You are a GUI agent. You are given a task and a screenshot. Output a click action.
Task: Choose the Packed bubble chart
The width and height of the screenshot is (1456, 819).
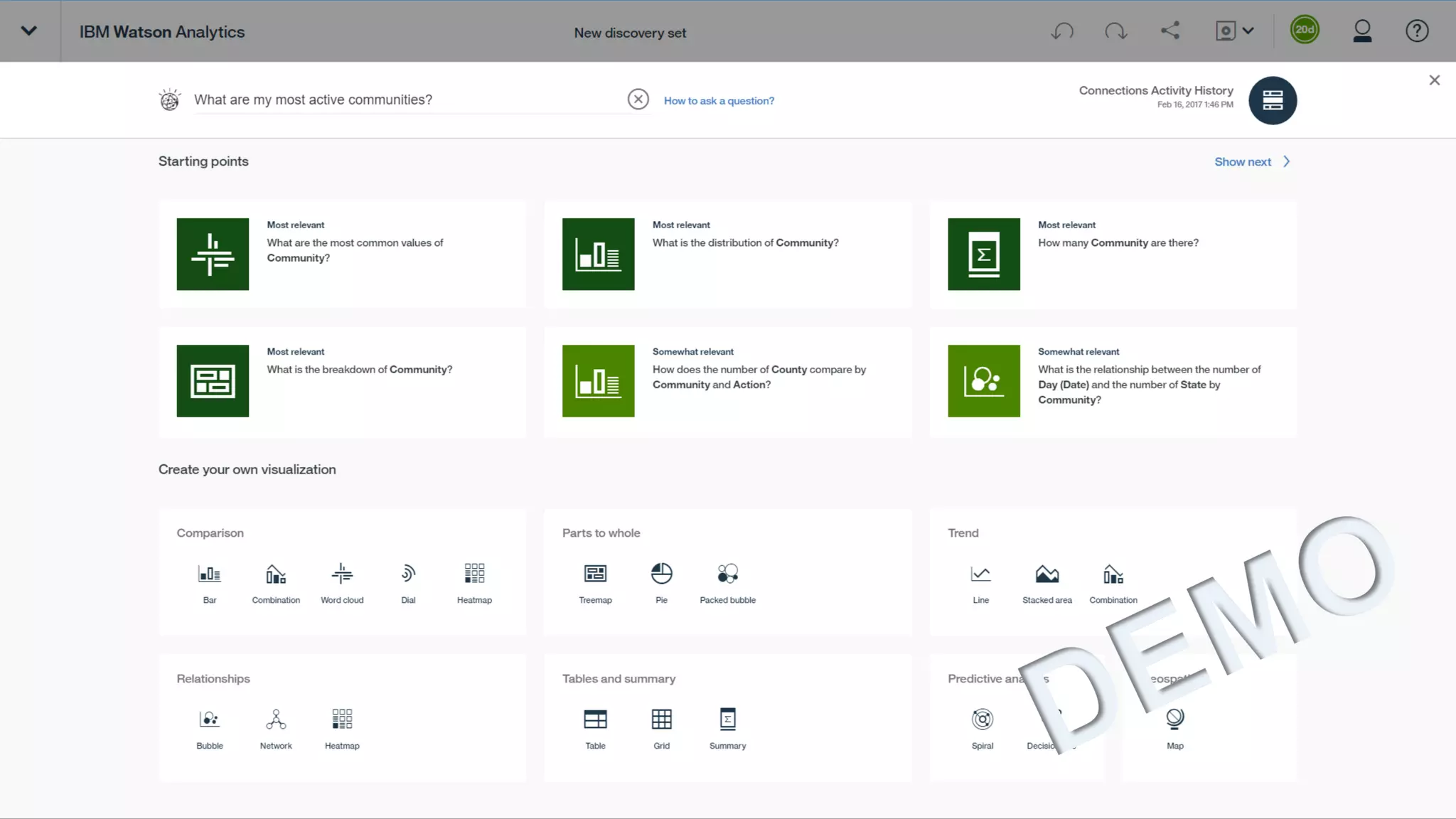click(727, 582)
